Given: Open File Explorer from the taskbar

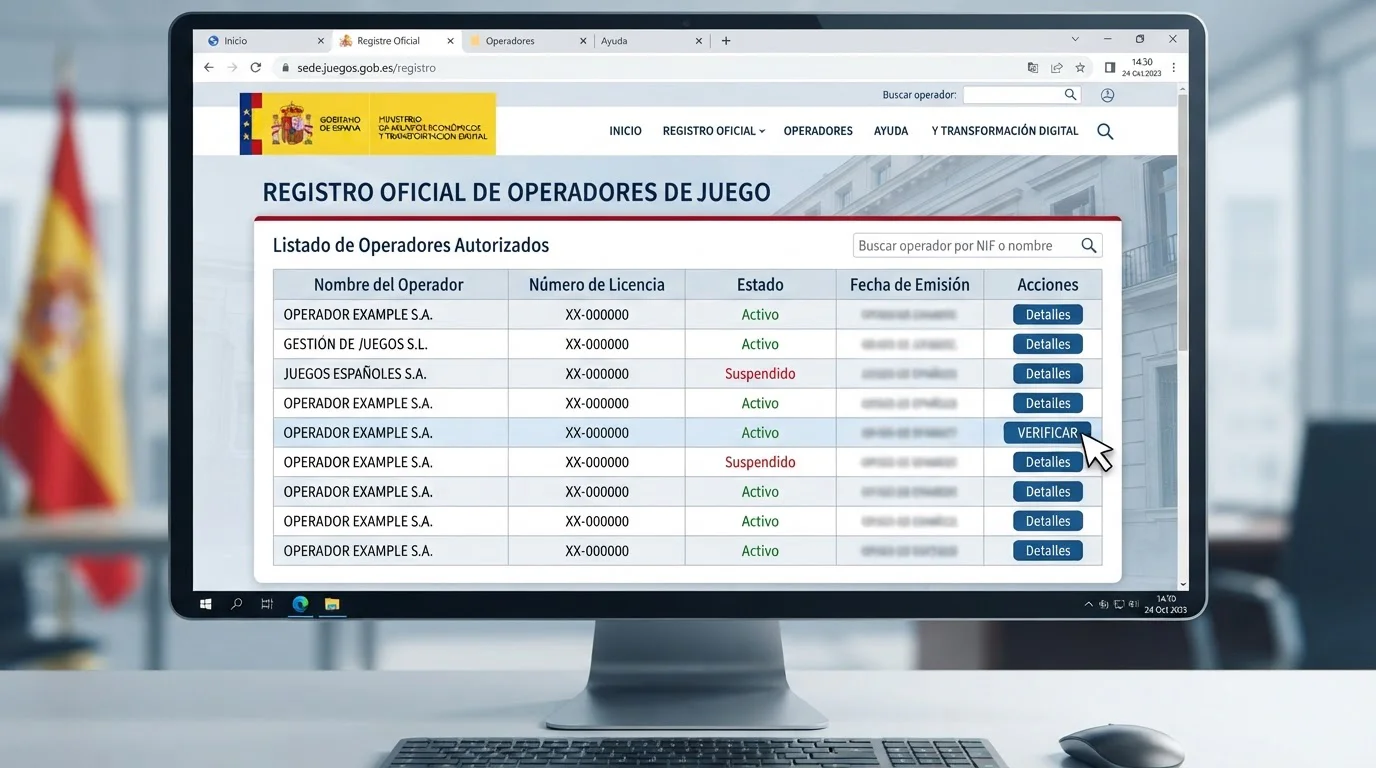Looking at the screenshot, I should point(332,604).
